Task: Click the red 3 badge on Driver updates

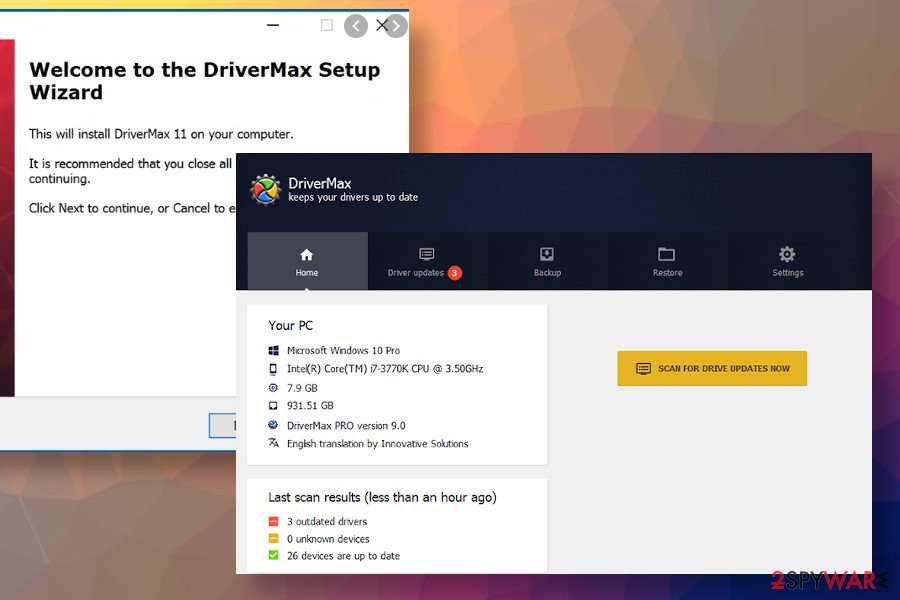Action: pyautogui.click(x=455, y=273)
